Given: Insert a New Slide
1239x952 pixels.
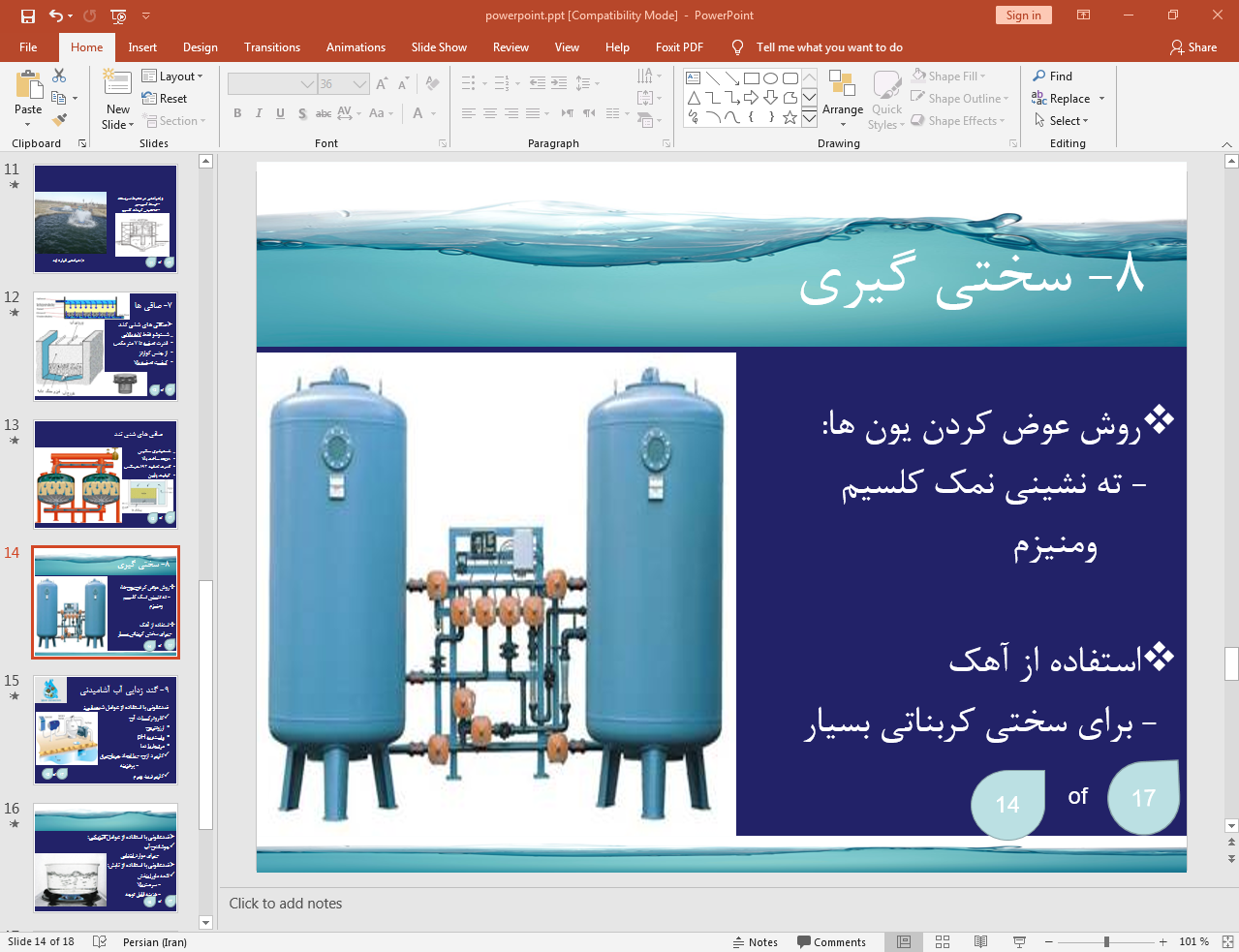Looking at the screenshot, I should pyautogui.click(x=117, y=99).
